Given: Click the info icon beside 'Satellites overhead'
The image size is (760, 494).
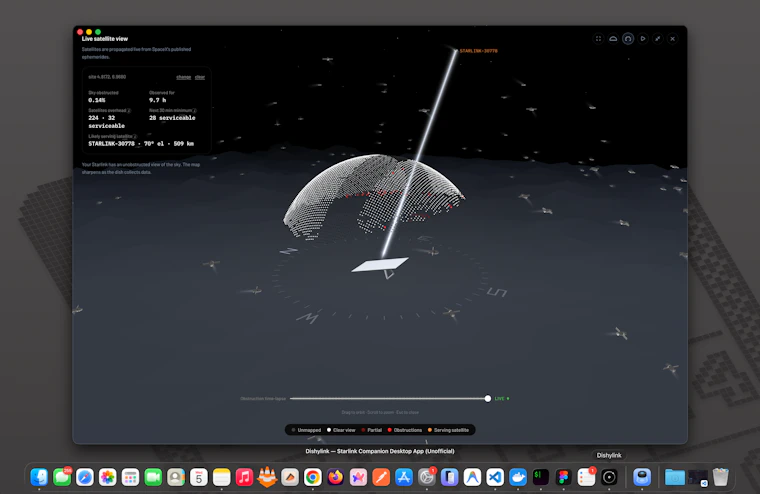Looking at the screenshot, I should (129, 111).
